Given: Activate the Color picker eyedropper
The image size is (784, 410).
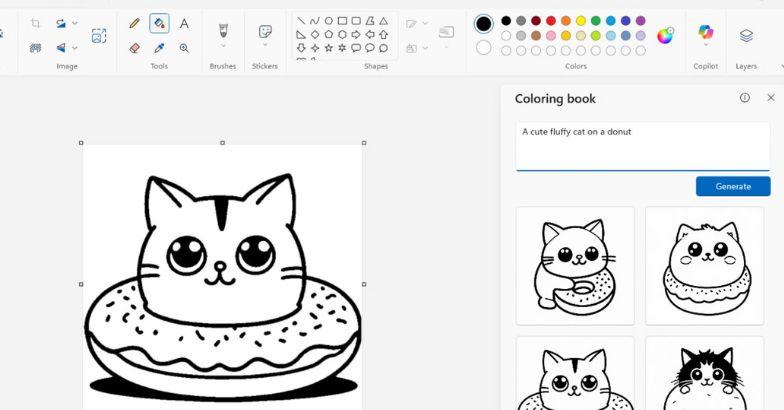Looking at the screenshot, I should (159, 47).
